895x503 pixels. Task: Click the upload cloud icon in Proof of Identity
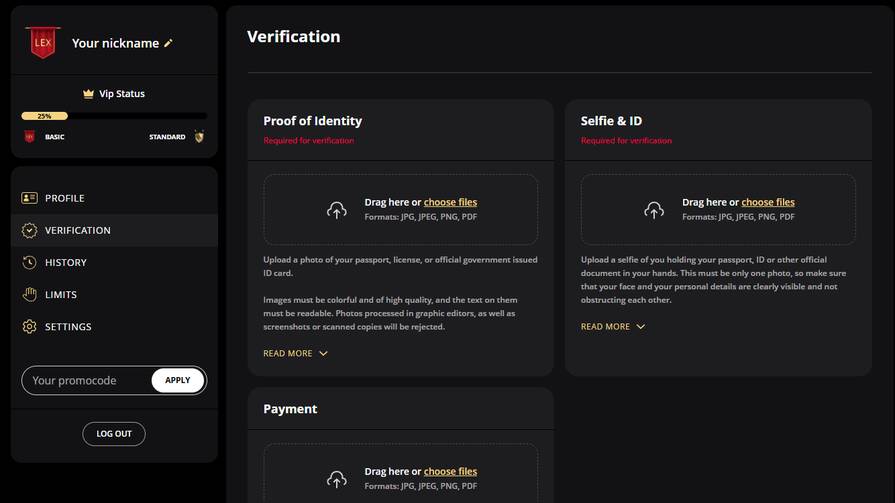337,210
